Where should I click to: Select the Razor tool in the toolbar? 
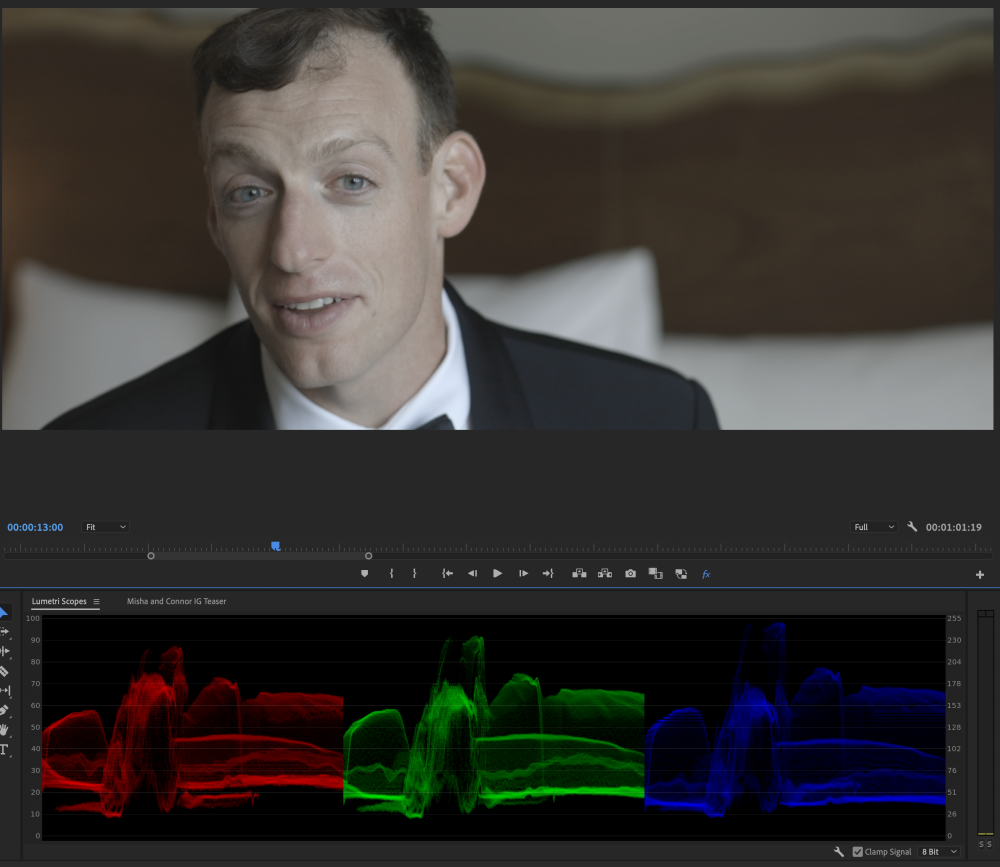(x=4, y=671)
